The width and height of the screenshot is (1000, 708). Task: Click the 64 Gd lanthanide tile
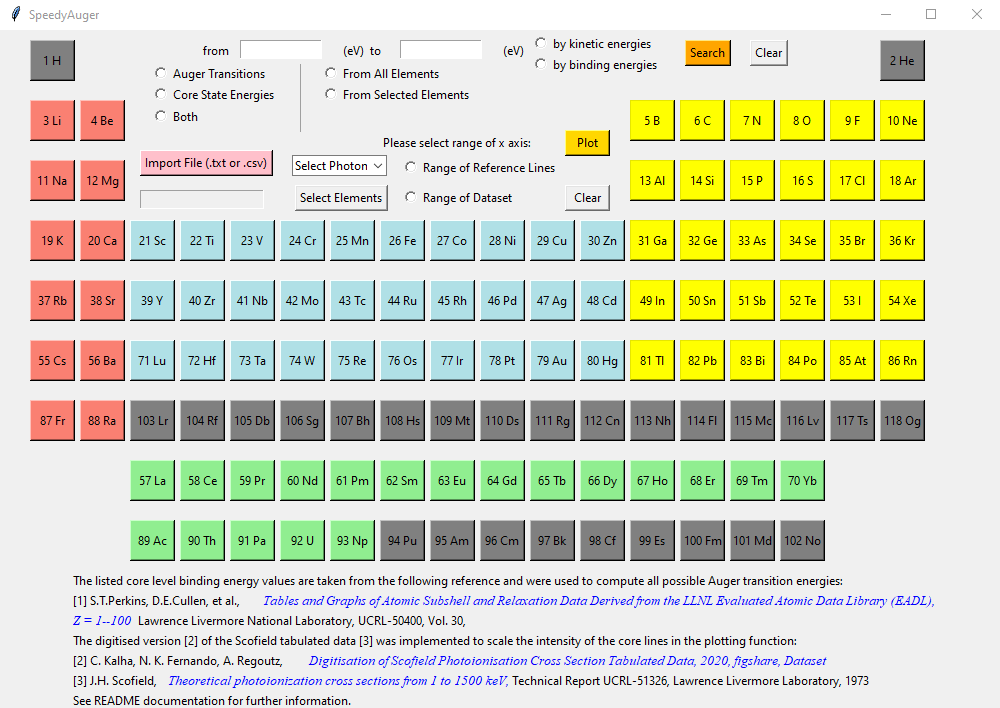tap(502, 480)
